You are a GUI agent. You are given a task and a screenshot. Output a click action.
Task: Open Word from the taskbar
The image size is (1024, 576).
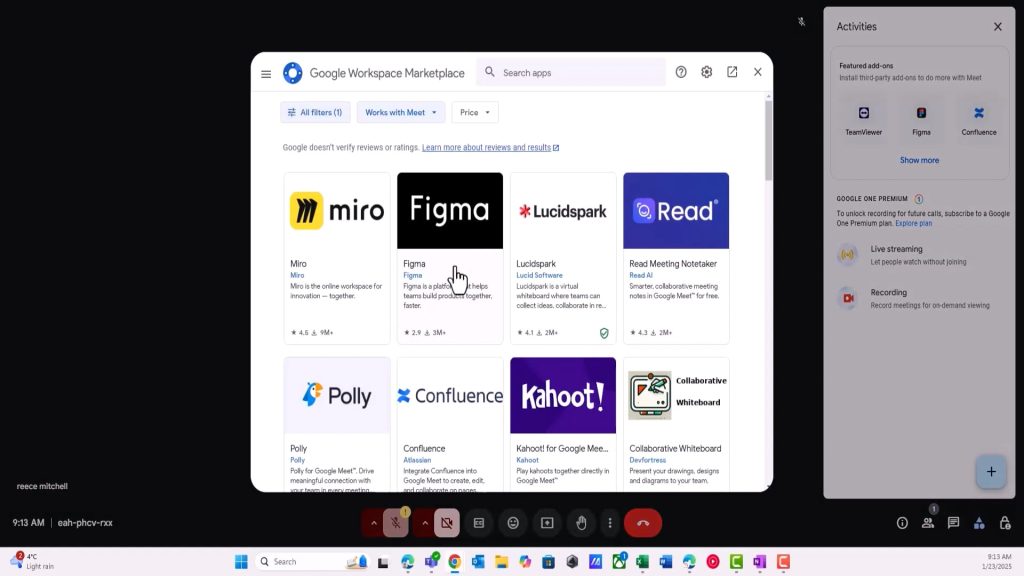coord(665,562)
